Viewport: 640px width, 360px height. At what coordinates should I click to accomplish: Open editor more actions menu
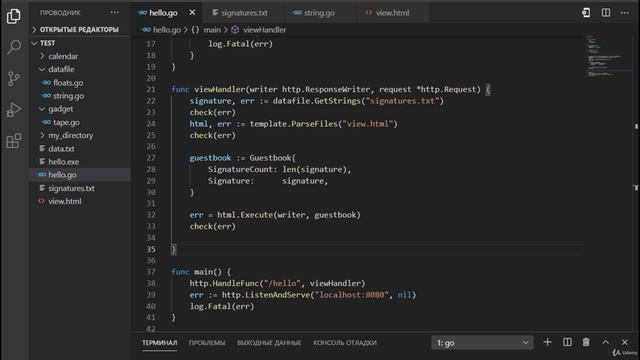625,13
